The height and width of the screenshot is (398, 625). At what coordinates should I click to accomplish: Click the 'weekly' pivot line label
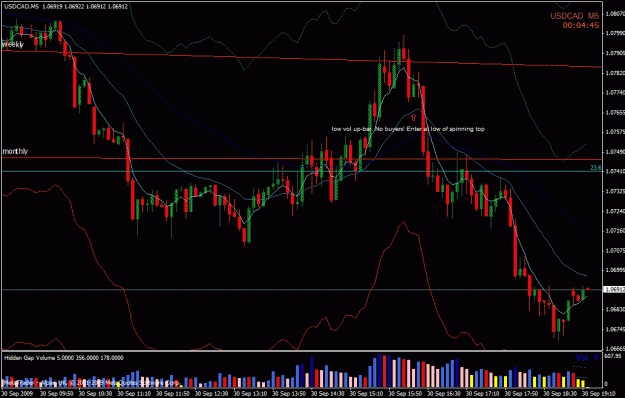click(13, 45)
